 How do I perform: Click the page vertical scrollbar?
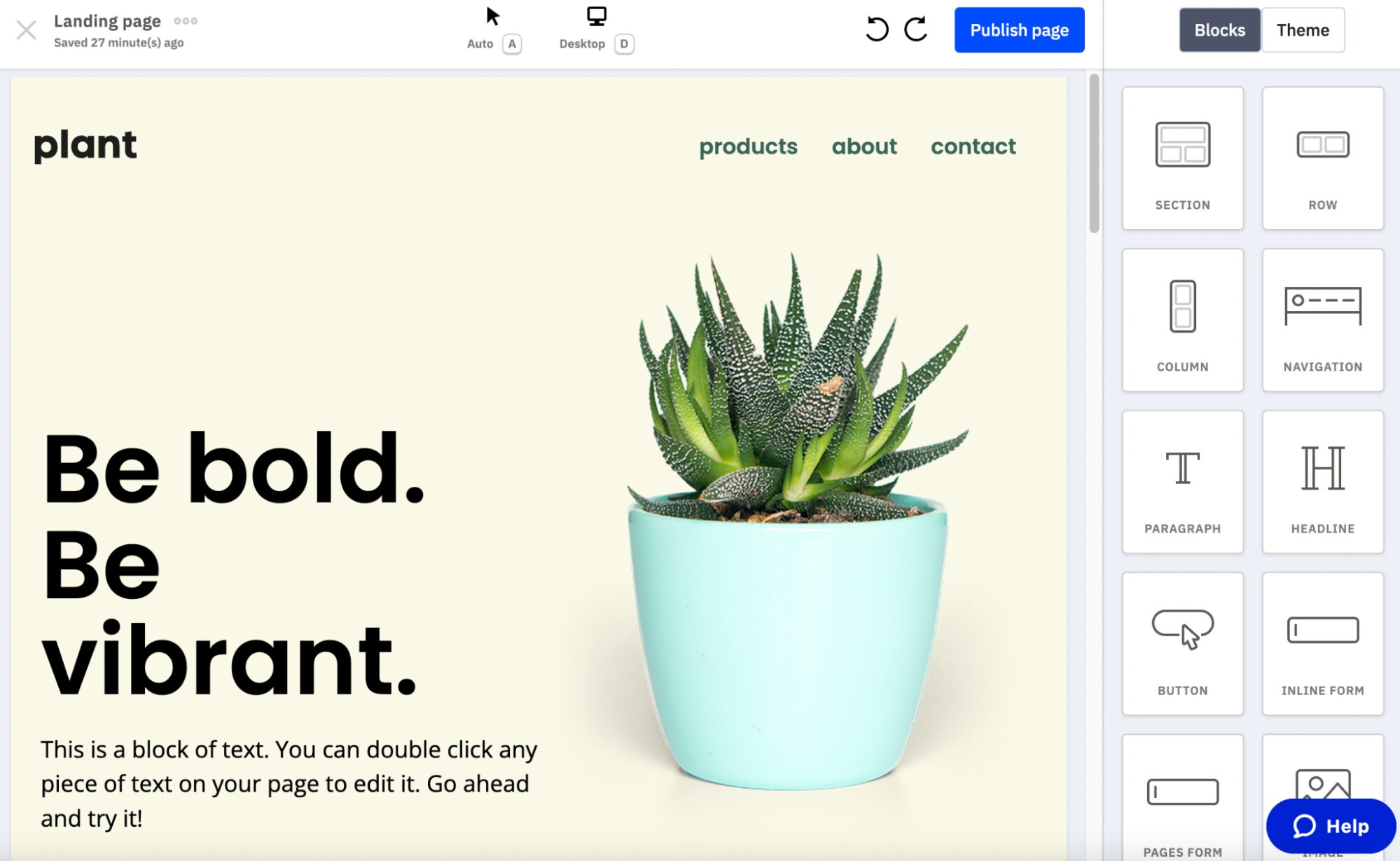1094,154
